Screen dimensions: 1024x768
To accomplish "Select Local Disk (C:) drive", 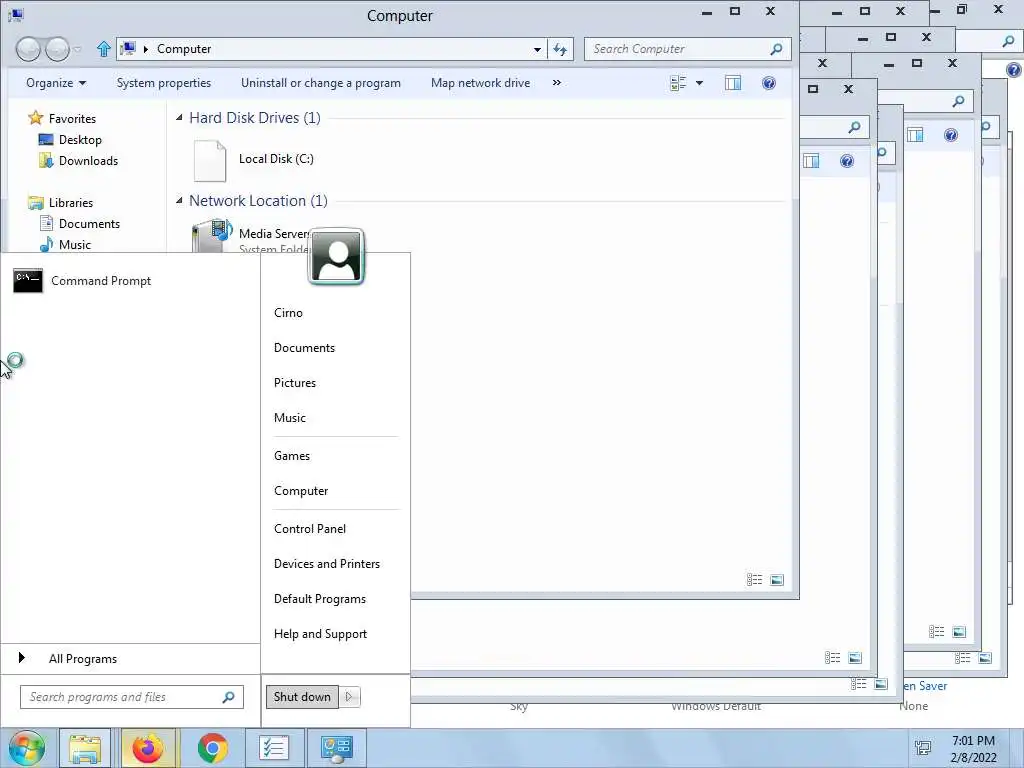I will (253, 160).
